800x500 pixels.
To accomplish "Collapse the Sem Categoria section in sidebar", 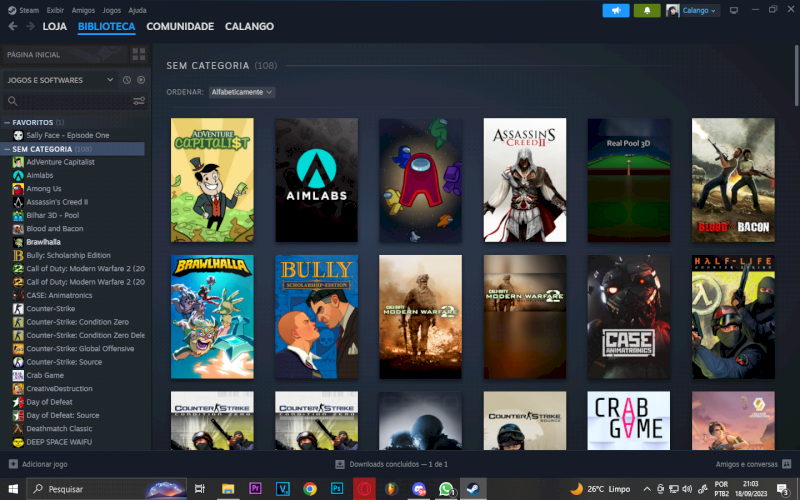I will pyautogui.click(x=7, y=149).
